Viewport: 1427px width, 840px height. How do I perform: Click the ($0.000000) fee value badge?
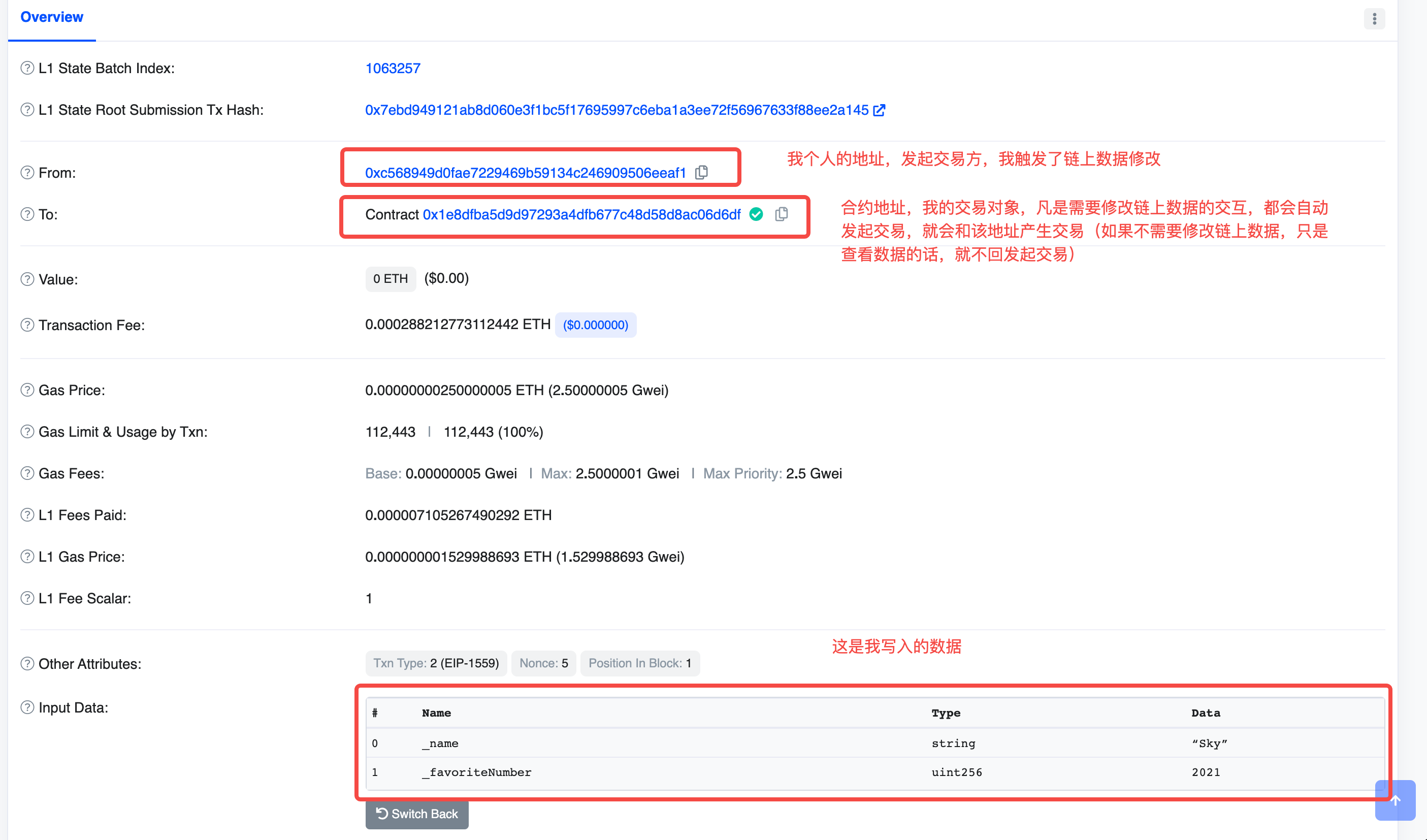[x=595, y=325]
